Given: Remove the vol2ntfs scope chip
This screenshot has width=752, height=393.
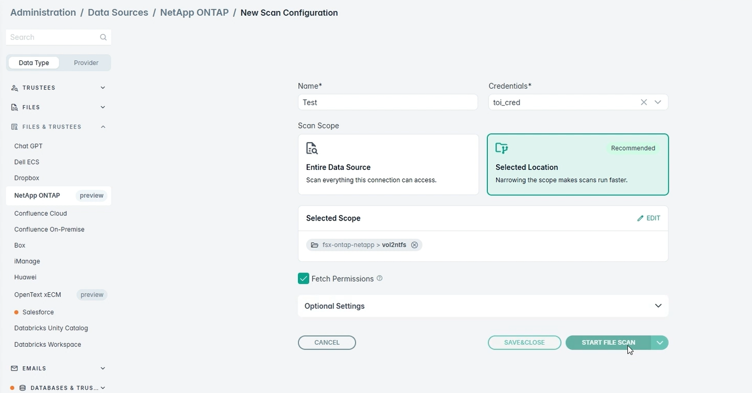Looking at the screenshot, I should pos(414,245).
